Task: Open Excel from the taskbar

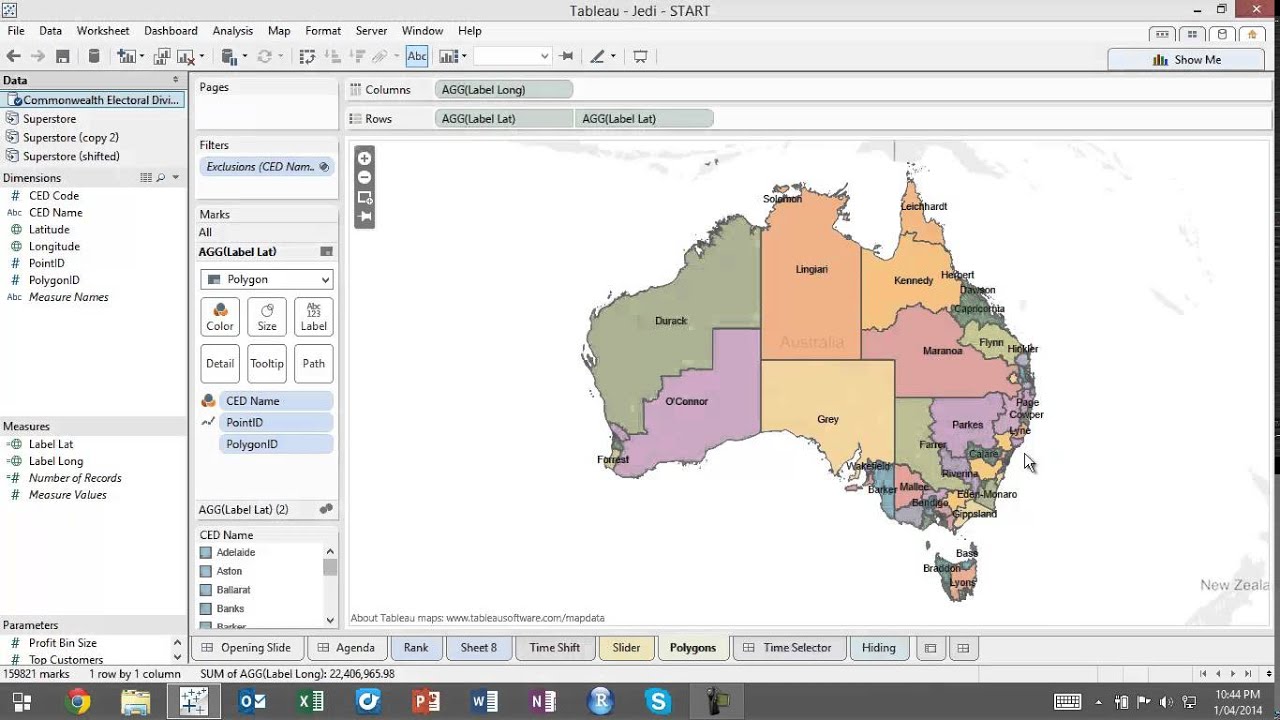Action: click(310, 702)
